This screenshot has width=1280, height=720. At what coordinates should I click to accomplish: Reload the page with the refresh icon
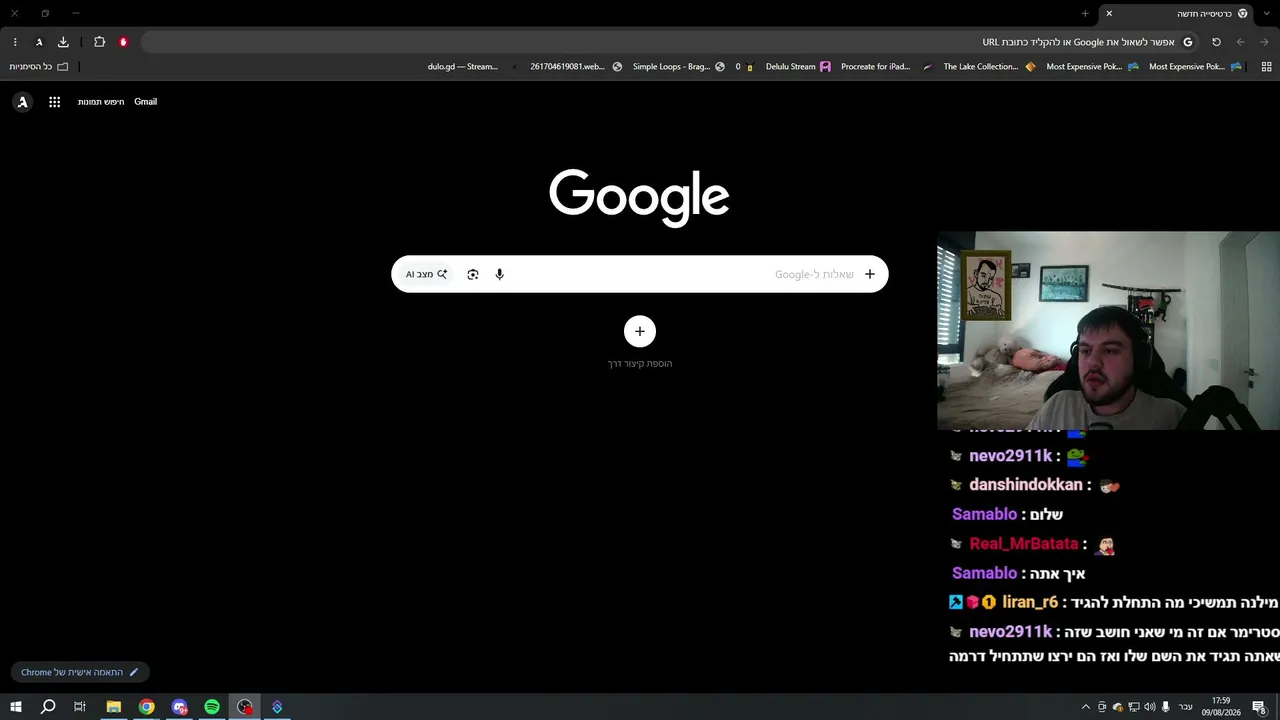1216,42
